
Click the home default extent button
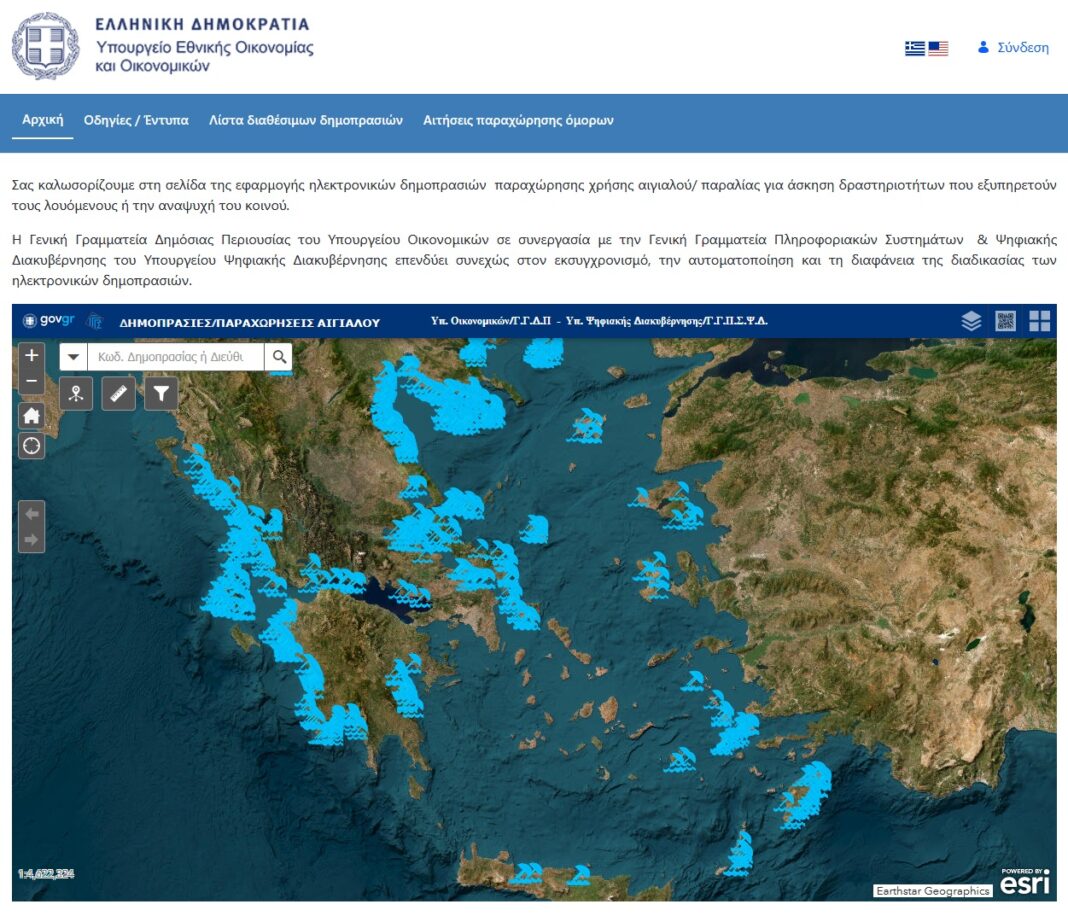click(x=32, y=416)
